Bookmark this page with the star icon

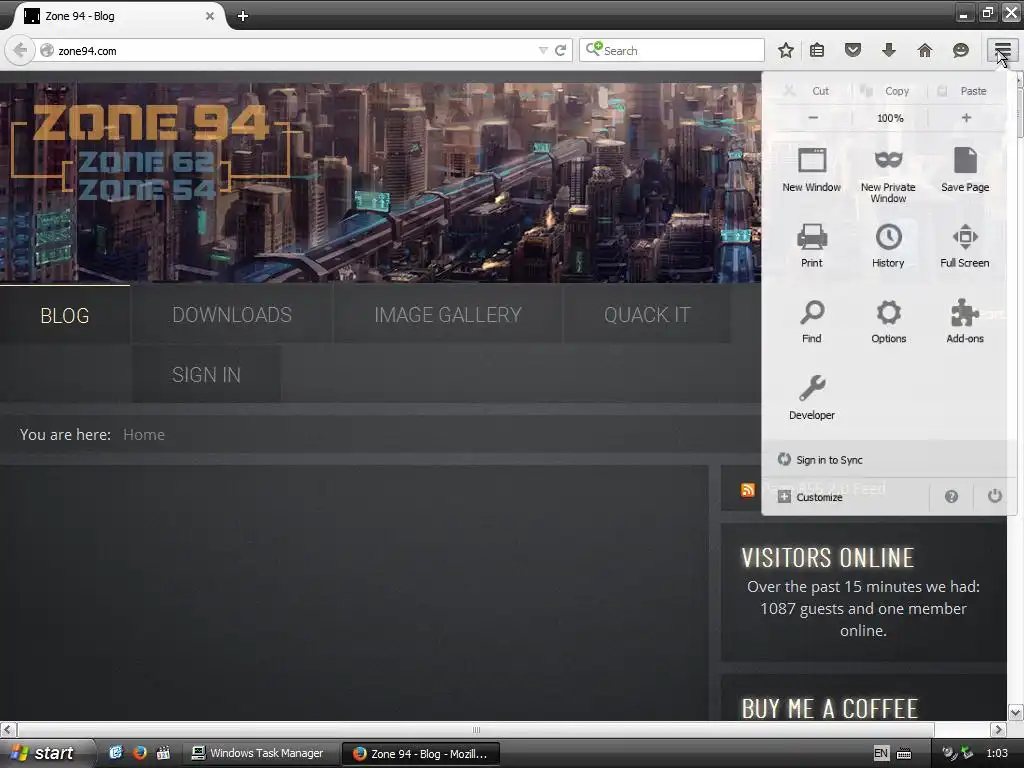(x=786, y=50)
